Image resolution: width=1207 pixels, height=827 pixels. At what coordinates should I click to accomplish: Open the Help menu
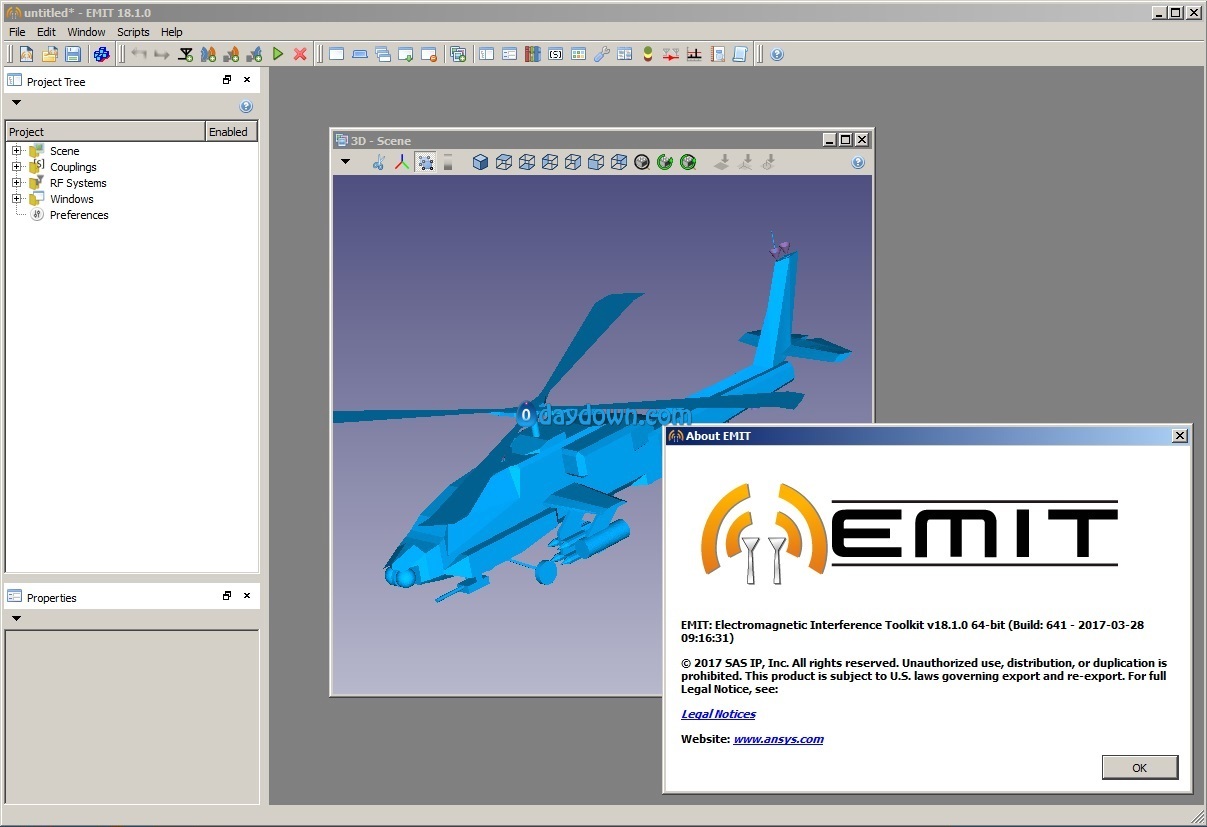[x=172, y=32]
